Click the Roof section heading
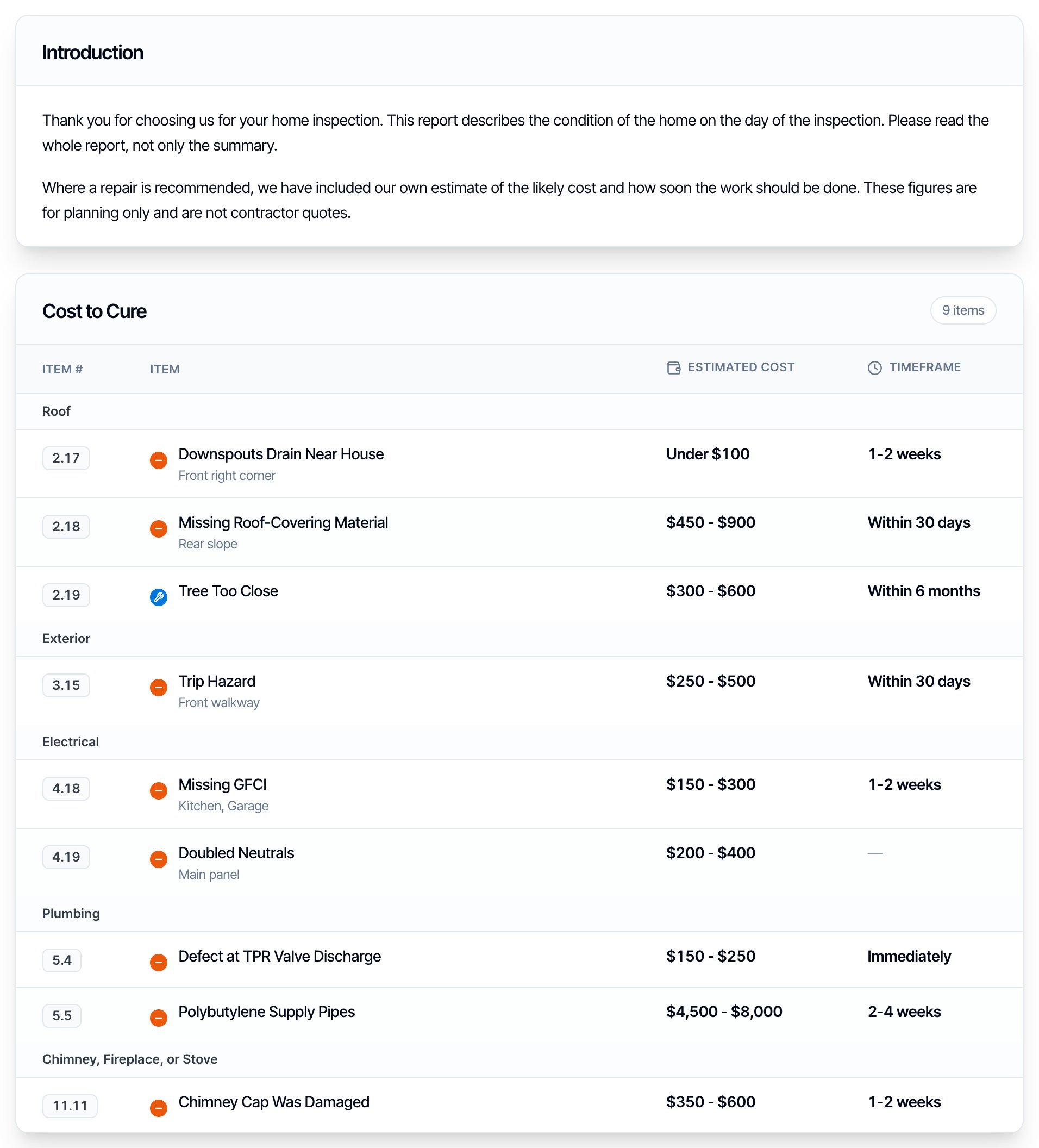1039x1148 pixels. click(x=57, y=411)
